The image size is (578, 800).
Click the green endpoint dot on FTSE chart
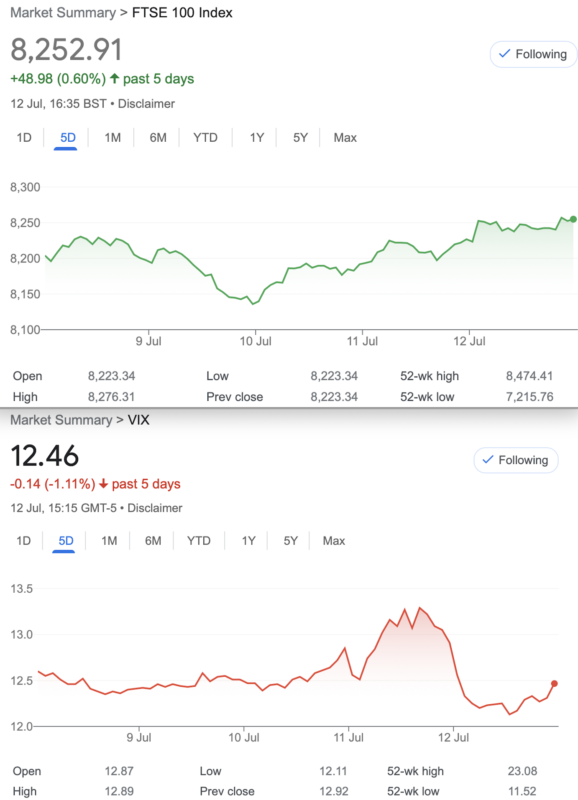pyautogui.click(x=573, y=219)
